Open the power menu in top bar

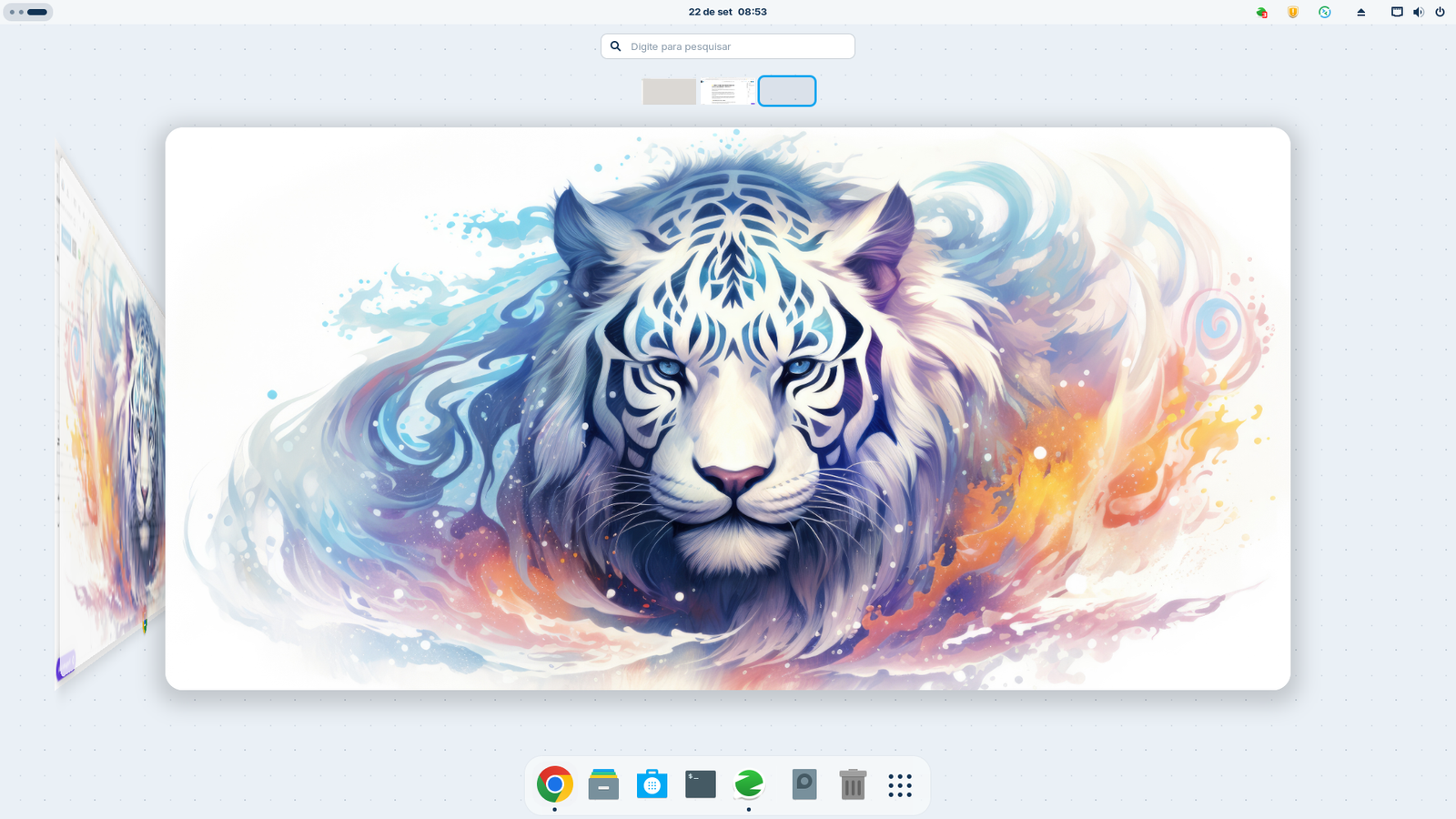[1440, 12]
